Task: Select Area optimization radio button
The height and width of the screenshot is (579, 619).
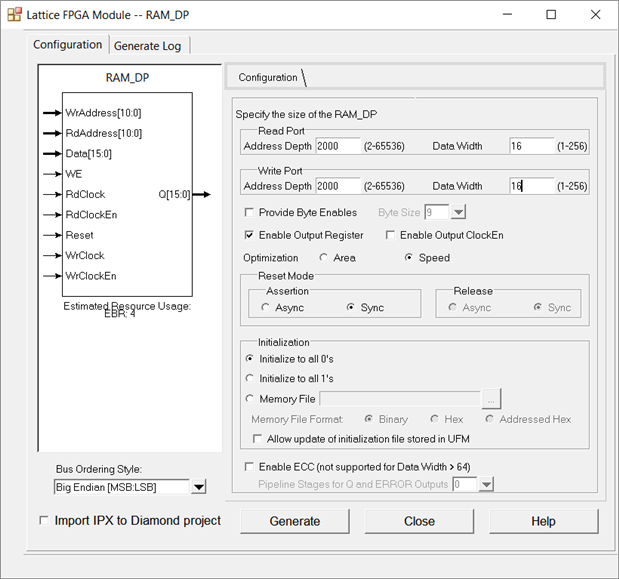Action: [323, 258]
